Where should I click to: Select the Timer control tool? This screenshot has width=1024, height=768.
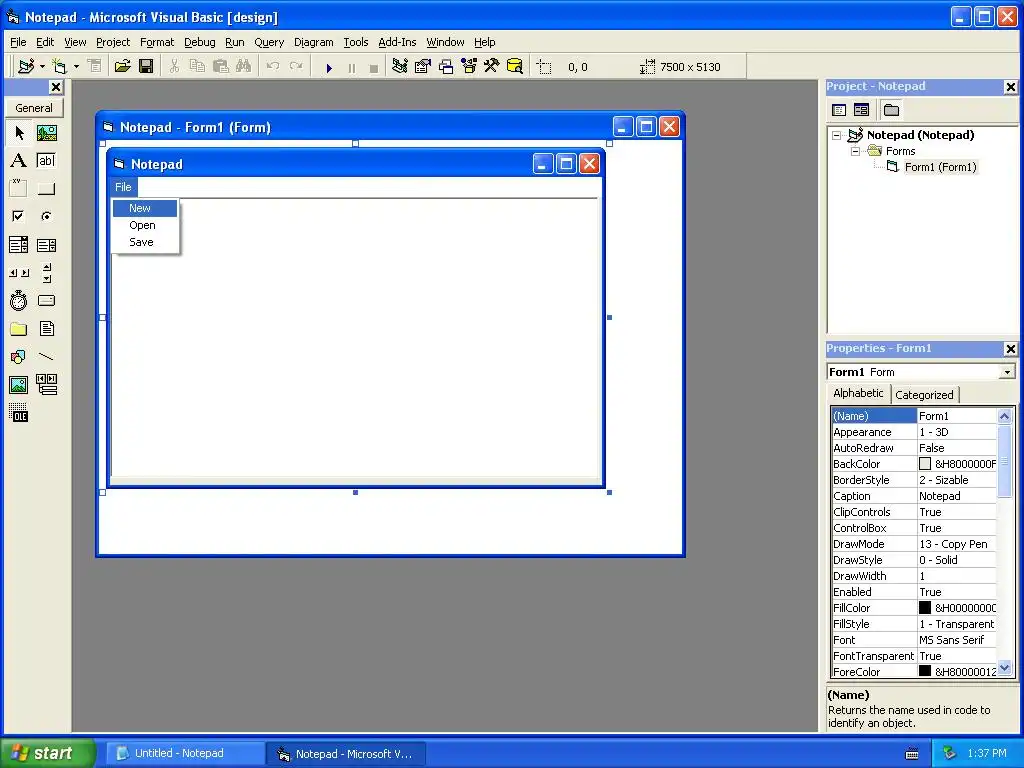pyautogui.click(x=19, y=300)
